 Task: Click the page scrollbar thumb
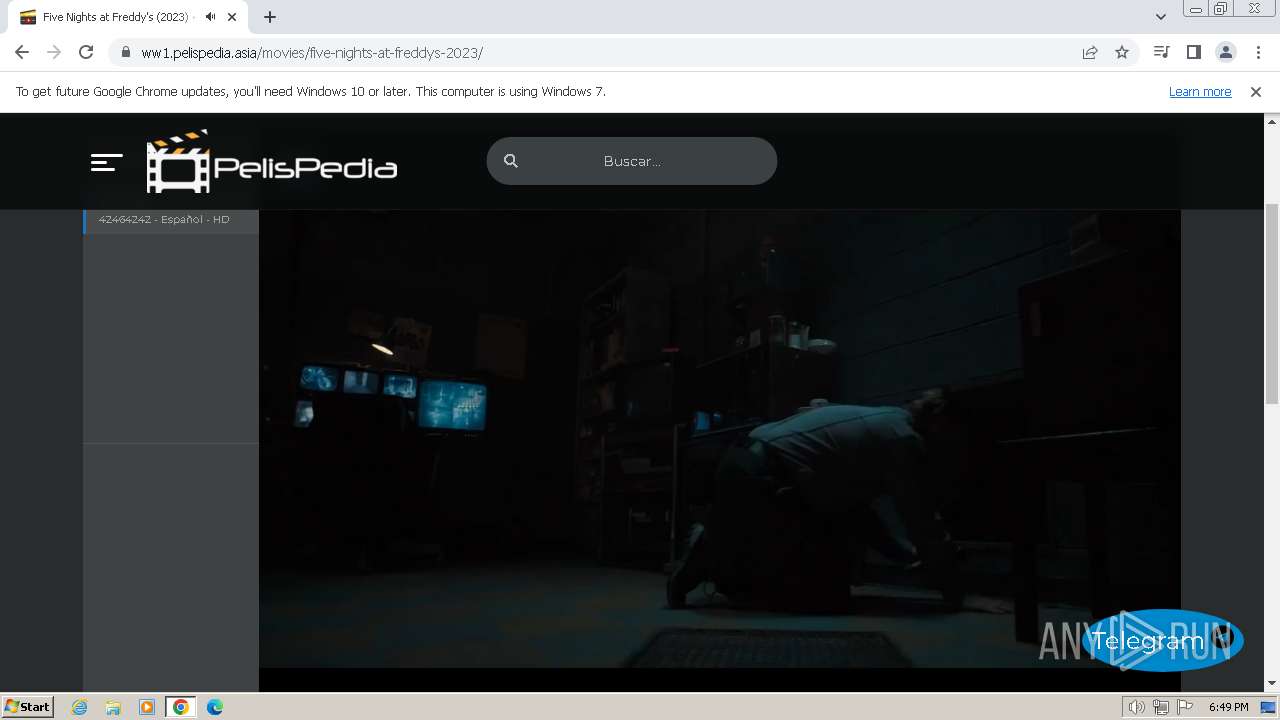1272,303
